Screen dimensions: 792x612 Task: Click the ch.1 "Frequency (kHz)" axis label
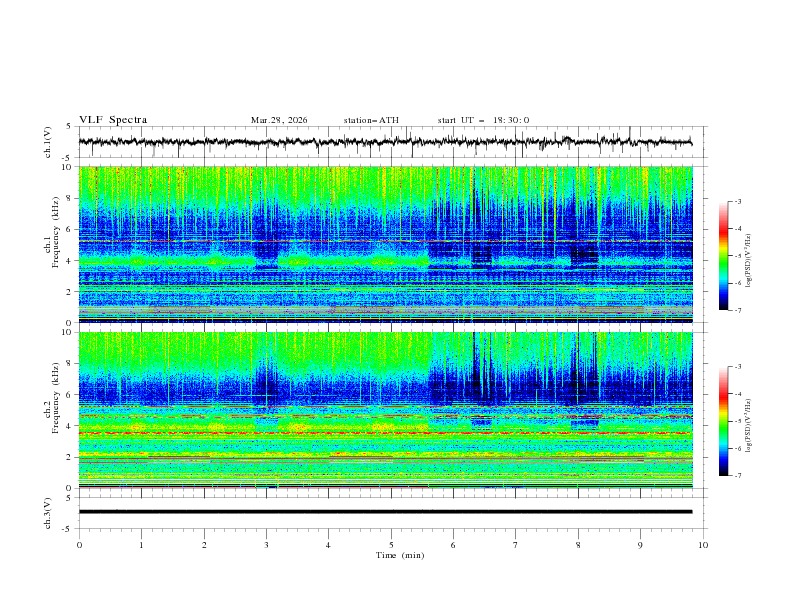pos(56,230)
